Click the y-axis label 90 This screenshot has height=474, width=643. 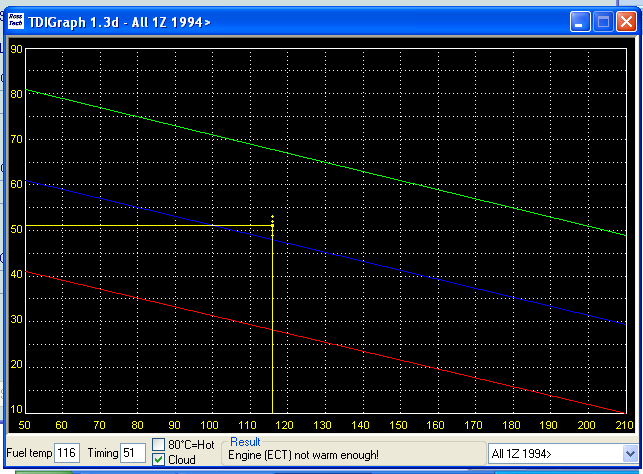pos(16,50)
